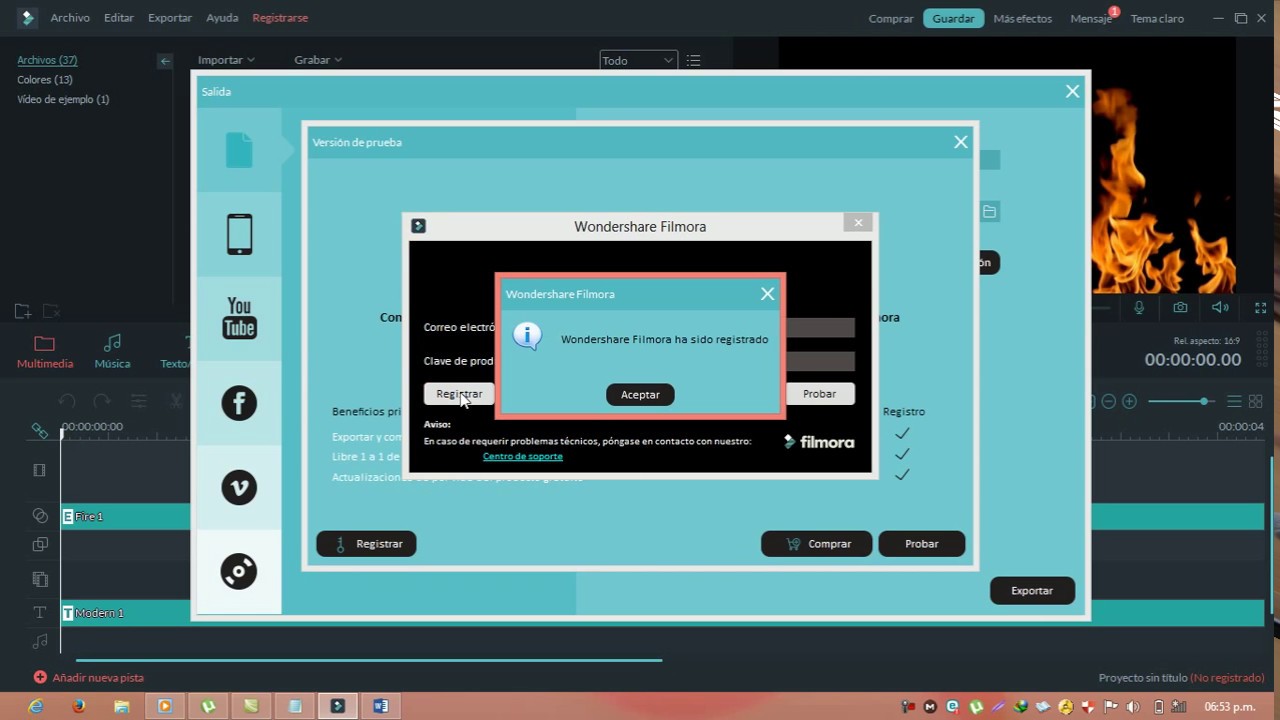Select Vimeo in the Salida sidebar

(x=239, y=487)
